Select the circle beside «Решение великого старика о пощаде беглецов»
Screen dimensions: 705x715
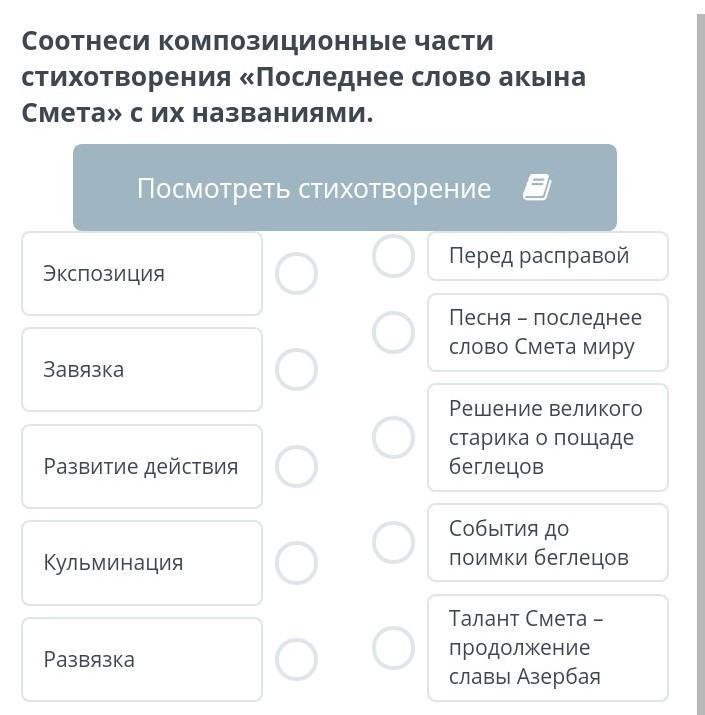tap(393, 437)
